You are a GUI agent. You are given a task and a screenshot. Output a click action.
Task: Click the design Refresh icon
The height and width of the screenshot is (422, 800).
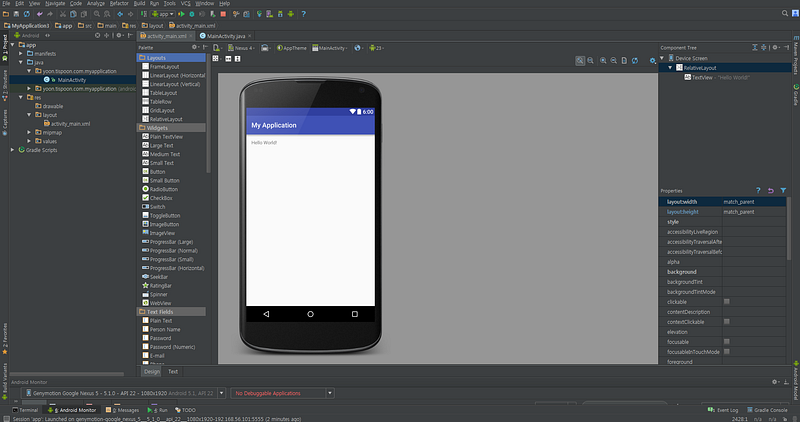pos(635,61)
